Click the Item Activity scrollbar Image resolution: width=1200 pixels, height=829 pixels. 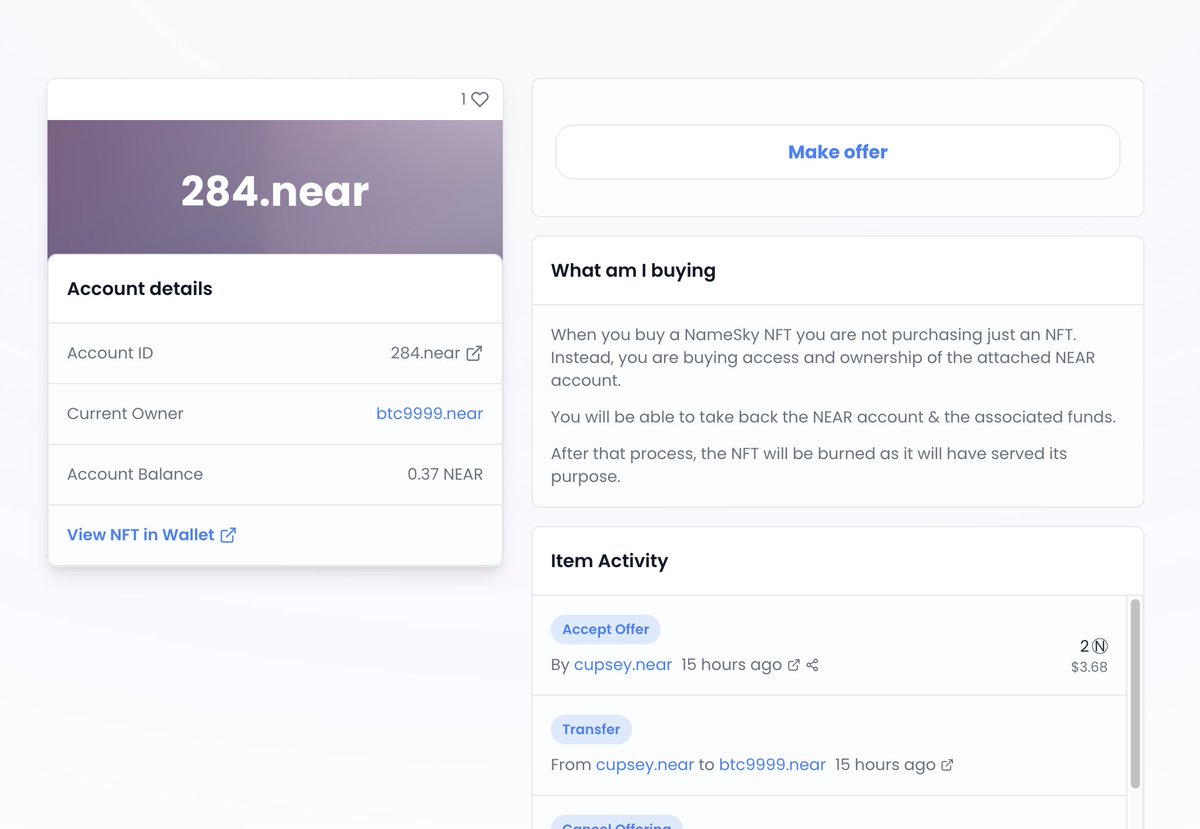click(1135, 690)
